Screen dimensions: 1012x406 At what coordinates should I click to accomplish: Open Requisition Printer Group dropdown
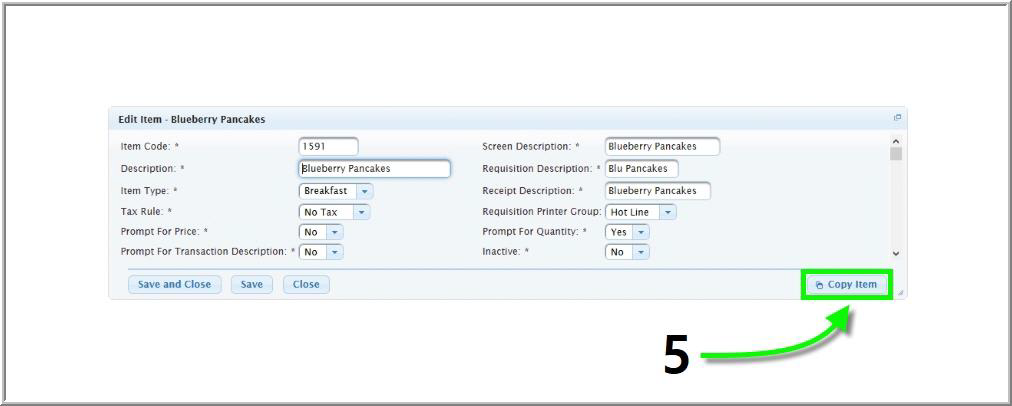point(667,212)
